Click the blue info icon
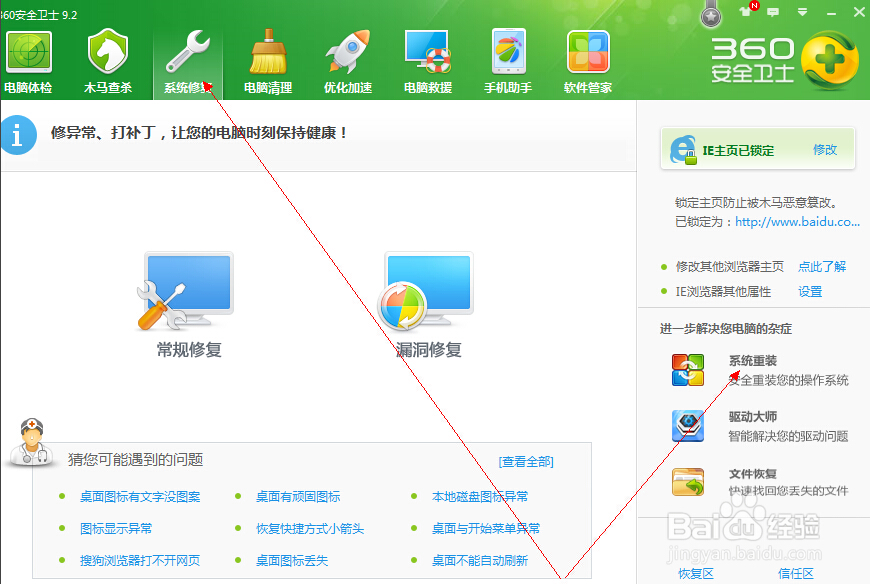The width and height of the screenshot is (870, 584). 18,135
